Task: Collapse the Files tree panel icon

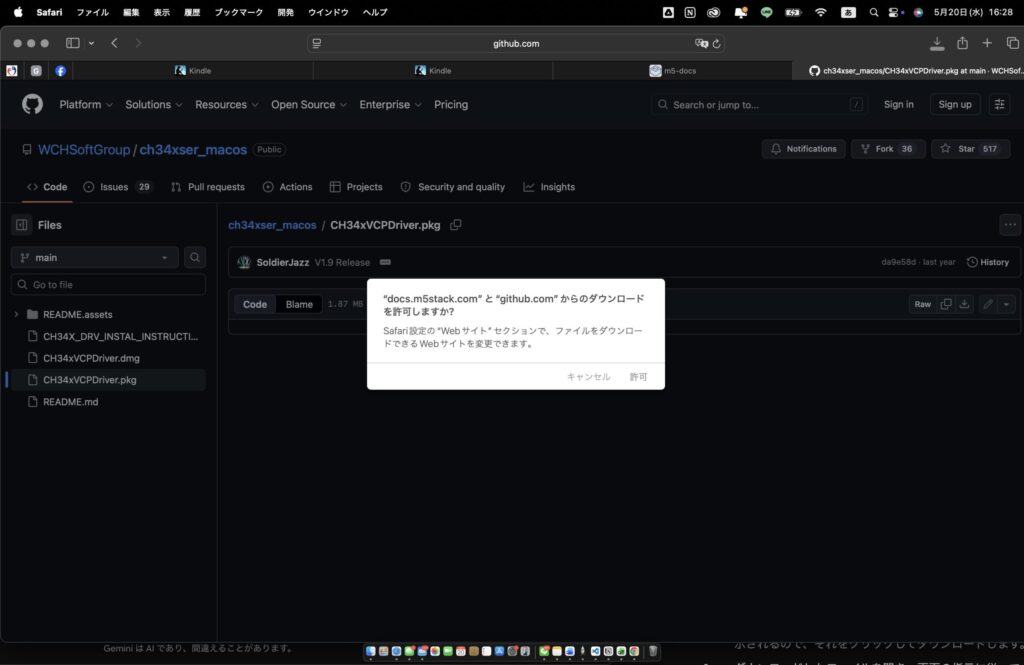Action: 22,225
